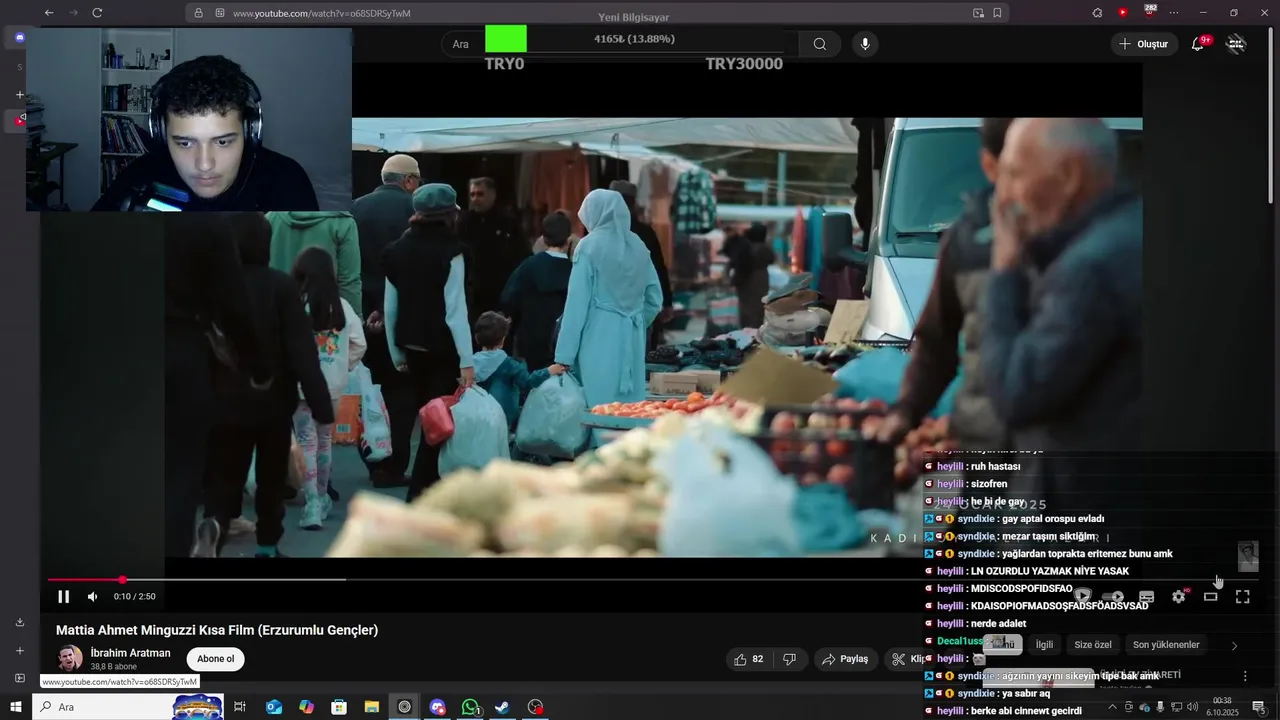1280x720 pixels.
Task: Like the video with thumbs up
Action: pyautogui.click(x=748, y=659)
